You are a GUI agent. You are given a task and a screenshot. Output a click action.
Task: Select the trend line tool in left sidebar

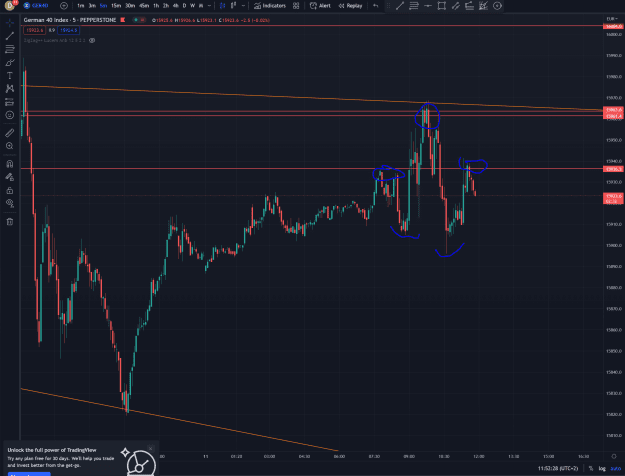10,36
